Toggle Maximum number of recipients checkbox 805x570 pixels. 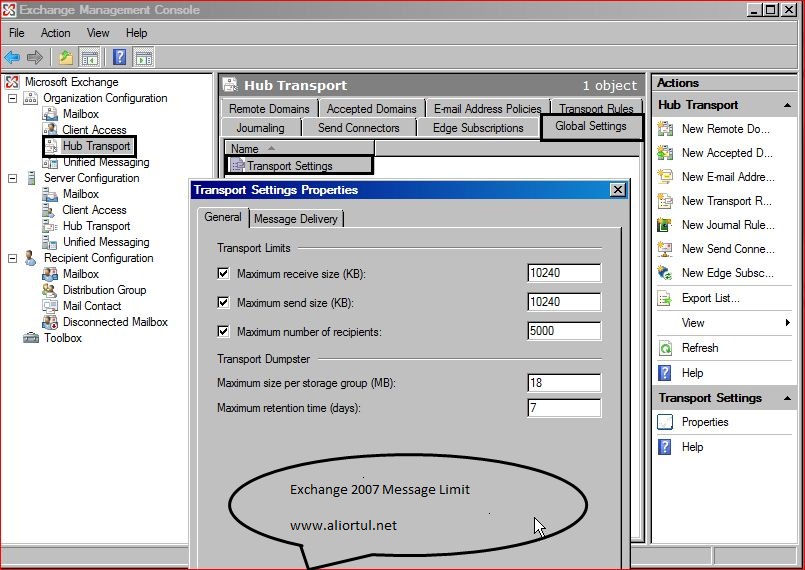pyautogui.click(x=223, y=331)
